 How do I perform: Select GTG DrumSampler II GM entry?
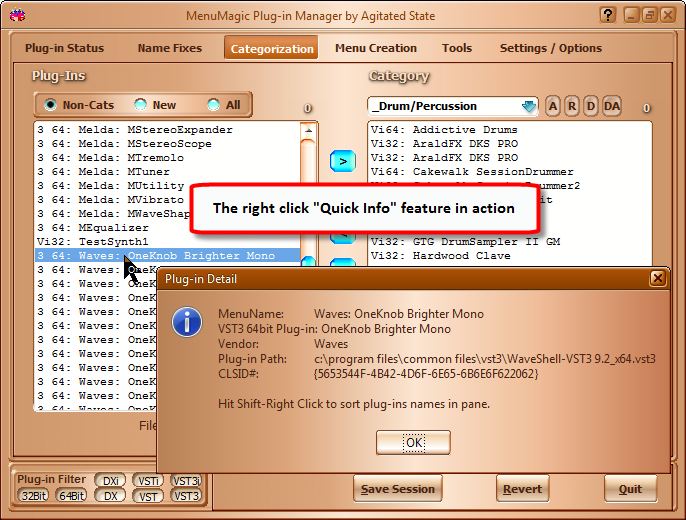click(509, 242)
